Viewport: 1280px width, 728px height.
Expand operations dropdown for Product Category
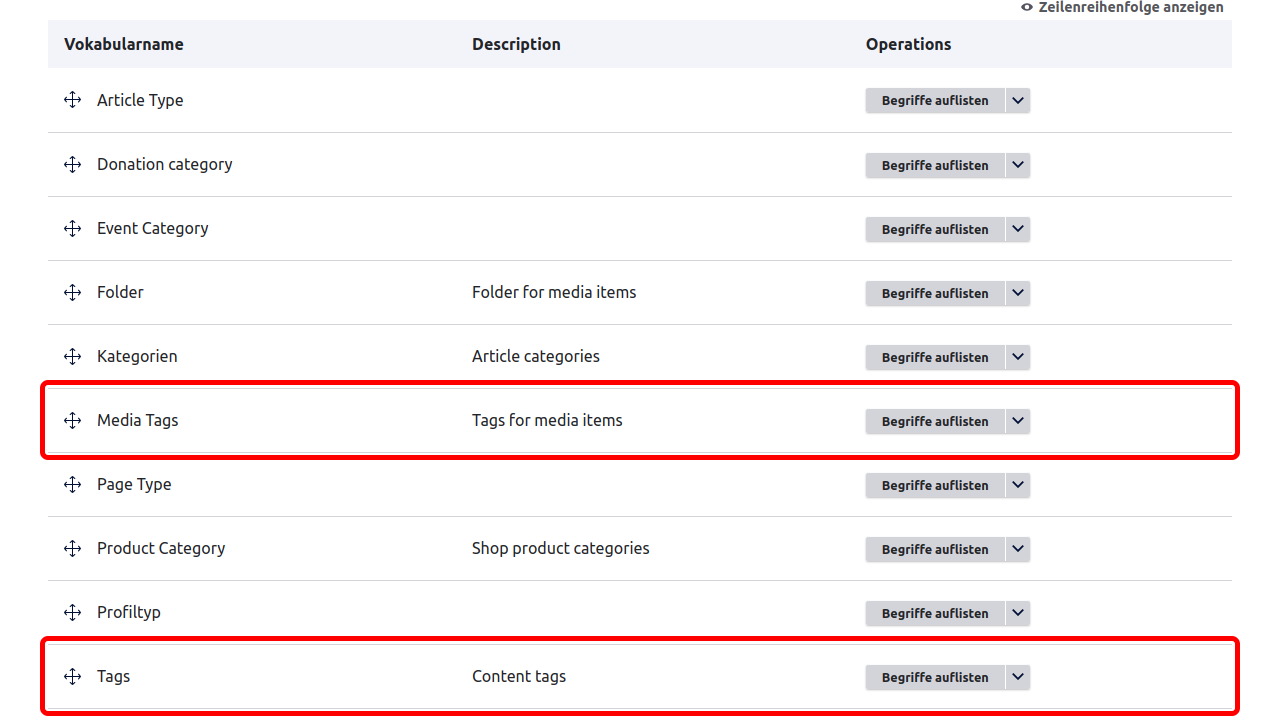click(1018, 549)
